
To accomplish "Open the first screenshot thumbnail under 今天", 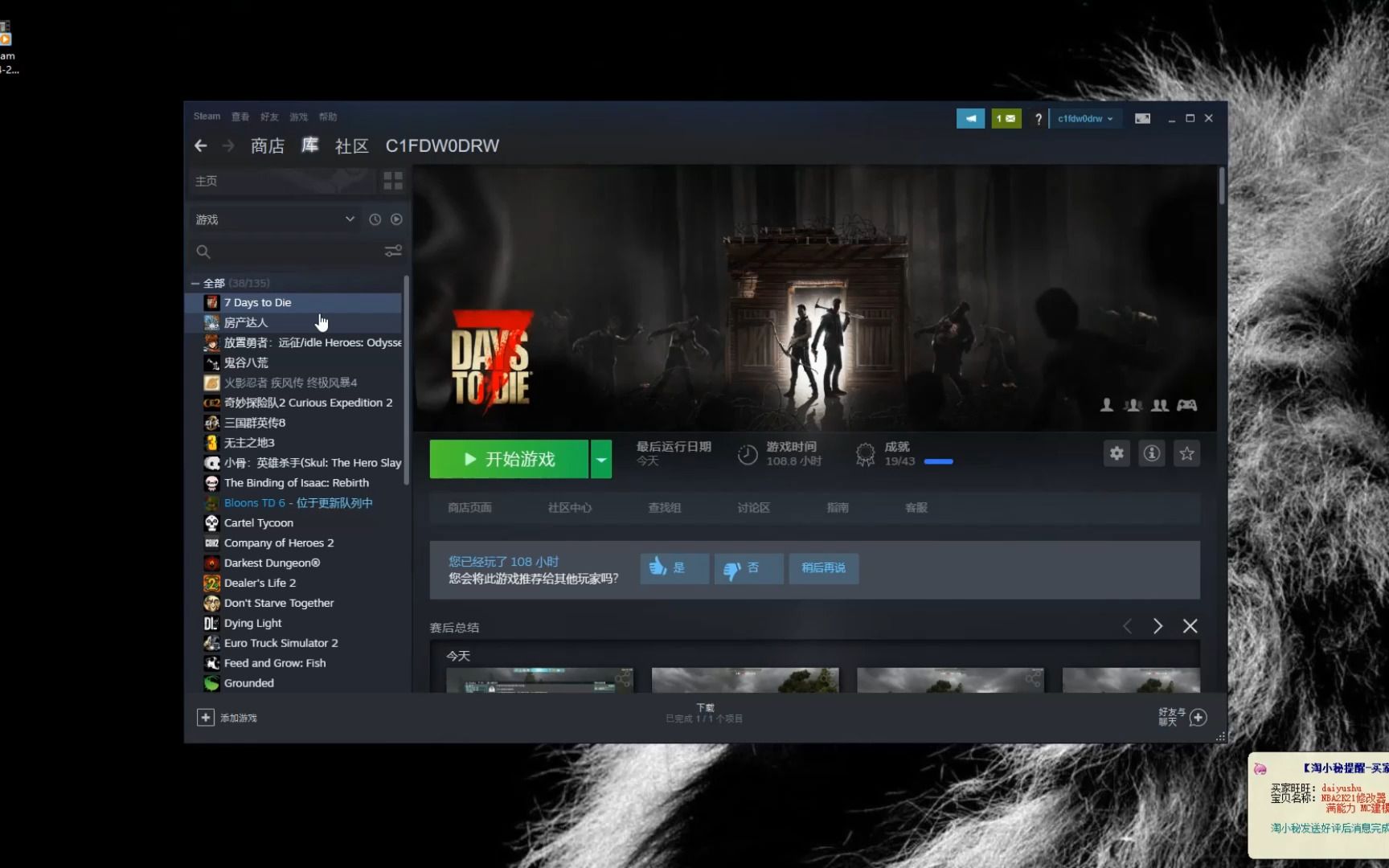I will pos(539,680).
